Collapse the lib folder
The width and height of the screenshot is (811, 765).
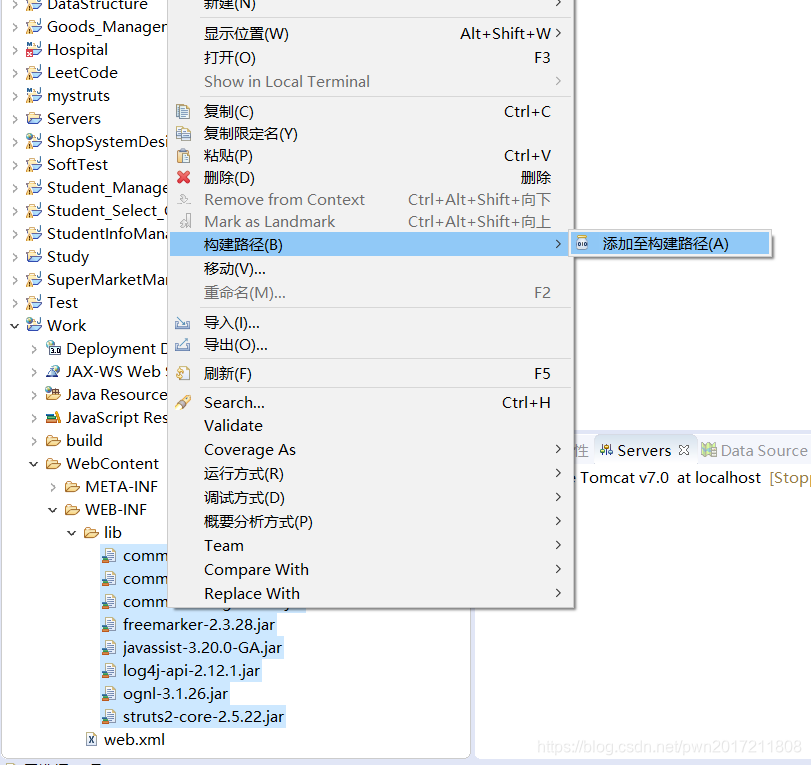click(72, 533)
